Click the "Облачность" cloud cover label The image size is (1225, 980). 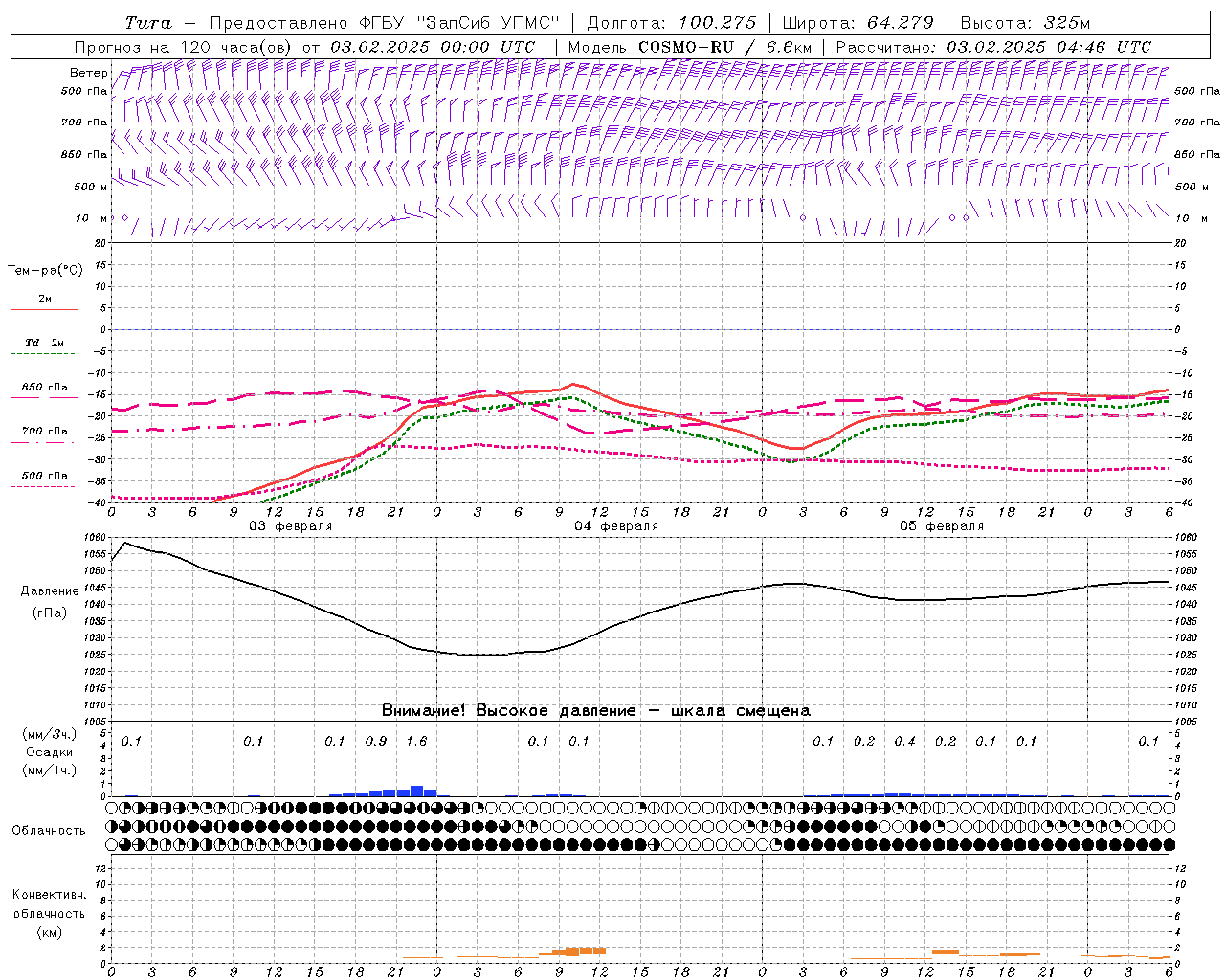pyautogui.click(x=49, y=831)
